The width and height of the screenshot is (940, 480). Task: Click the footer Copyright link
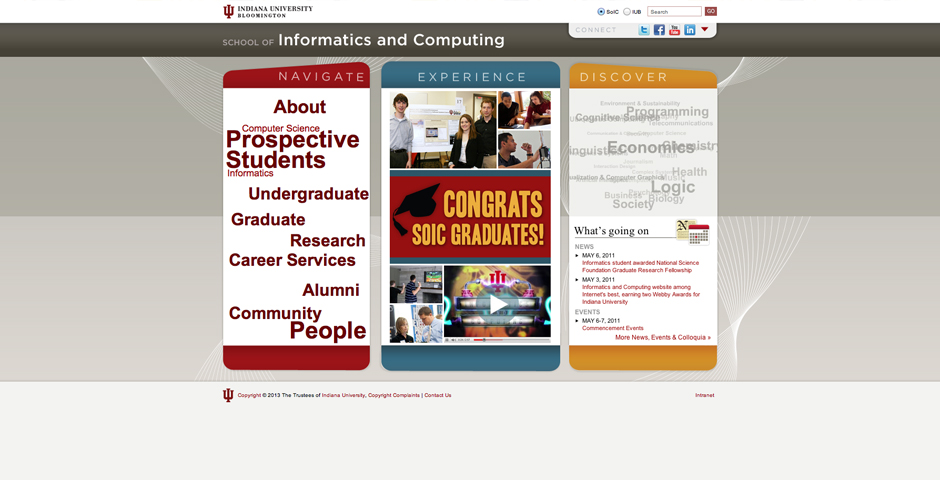(249, 396)
